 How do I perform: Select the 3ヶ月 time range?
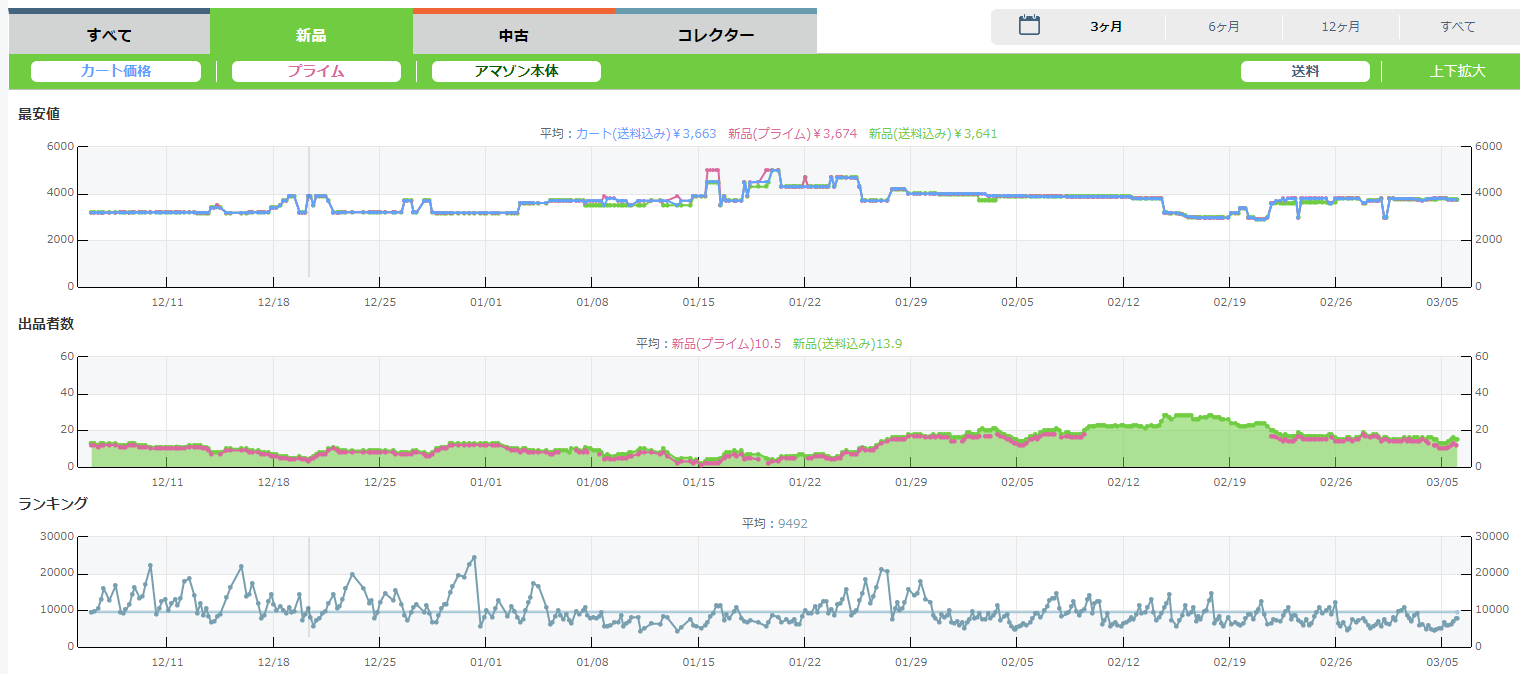click(1106, 27)
